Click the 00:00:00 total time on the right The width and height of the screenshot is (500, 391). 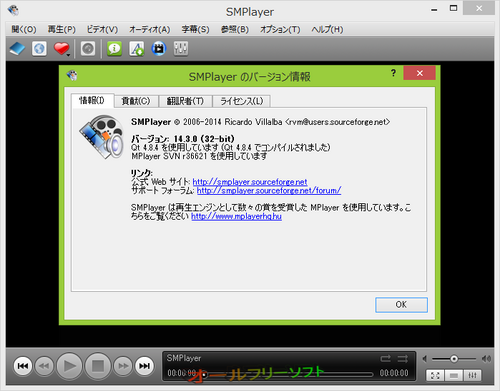tap(394, 373)
